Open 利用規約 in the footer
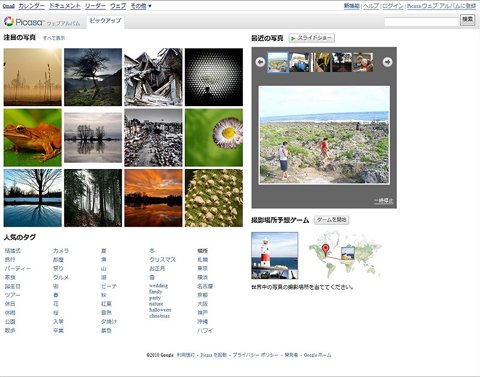Viewport: 480px width, 377px height. [x=186, y=355]
